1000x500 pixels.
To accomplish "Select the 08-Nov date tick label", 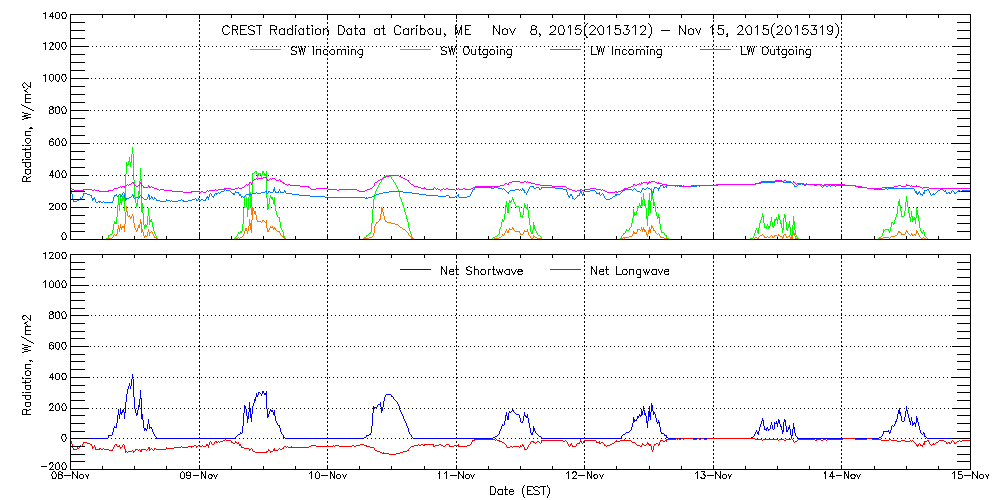I will (x=72, y=477).
